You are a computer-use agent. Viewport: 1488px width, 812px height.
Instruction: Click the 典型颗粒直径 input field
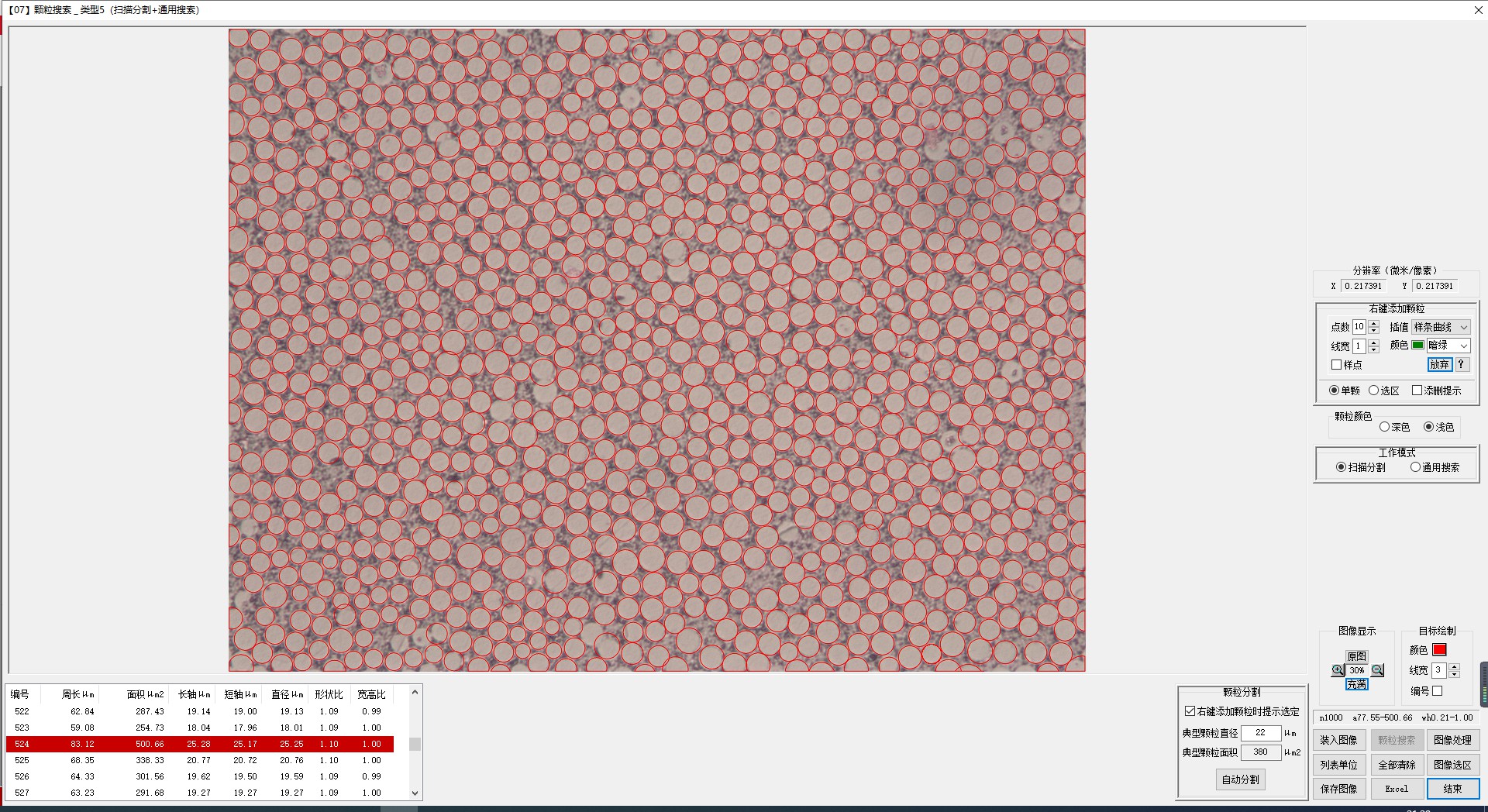[1261, 733]
